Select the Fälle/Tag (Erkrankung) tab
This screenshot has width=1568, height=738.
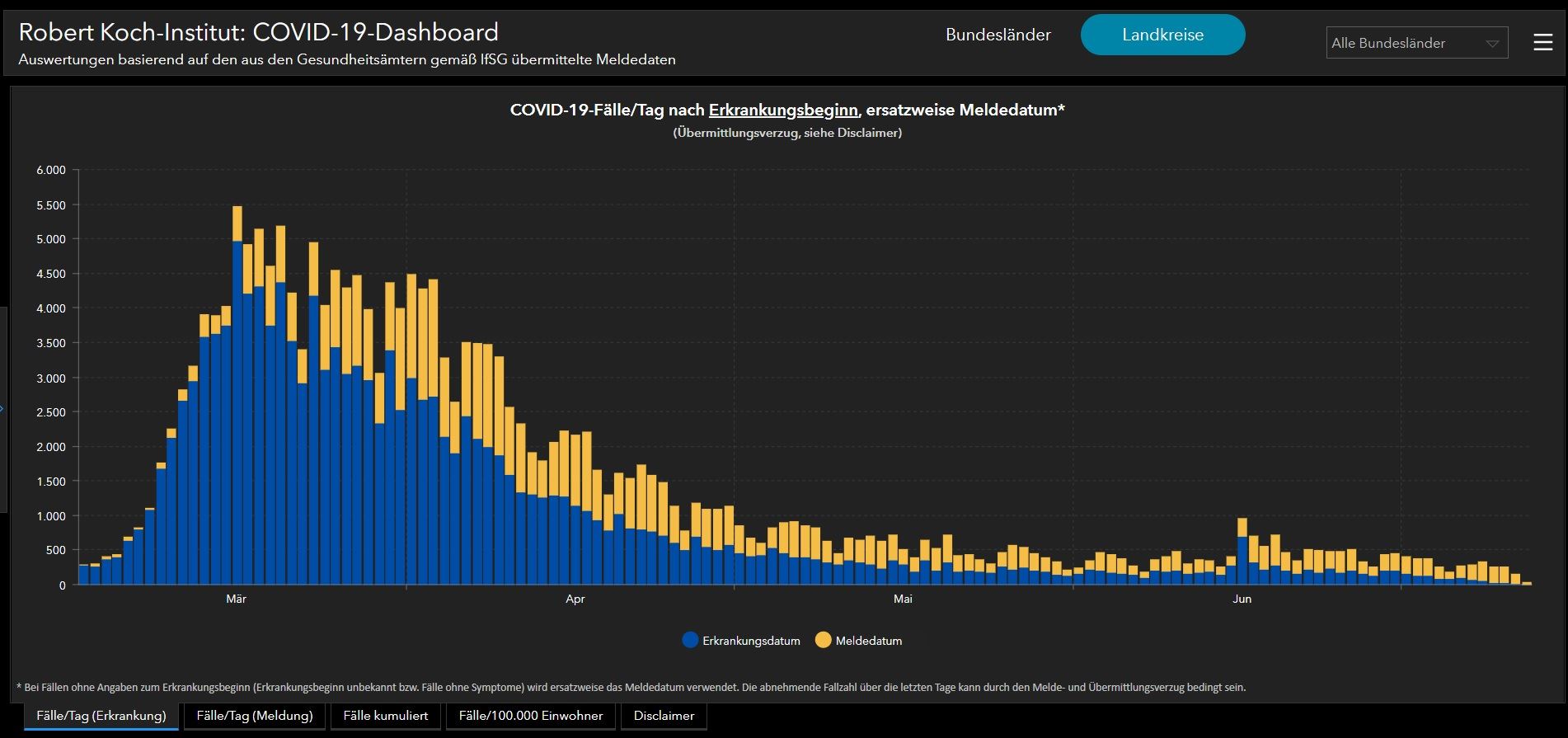point(101,716)
